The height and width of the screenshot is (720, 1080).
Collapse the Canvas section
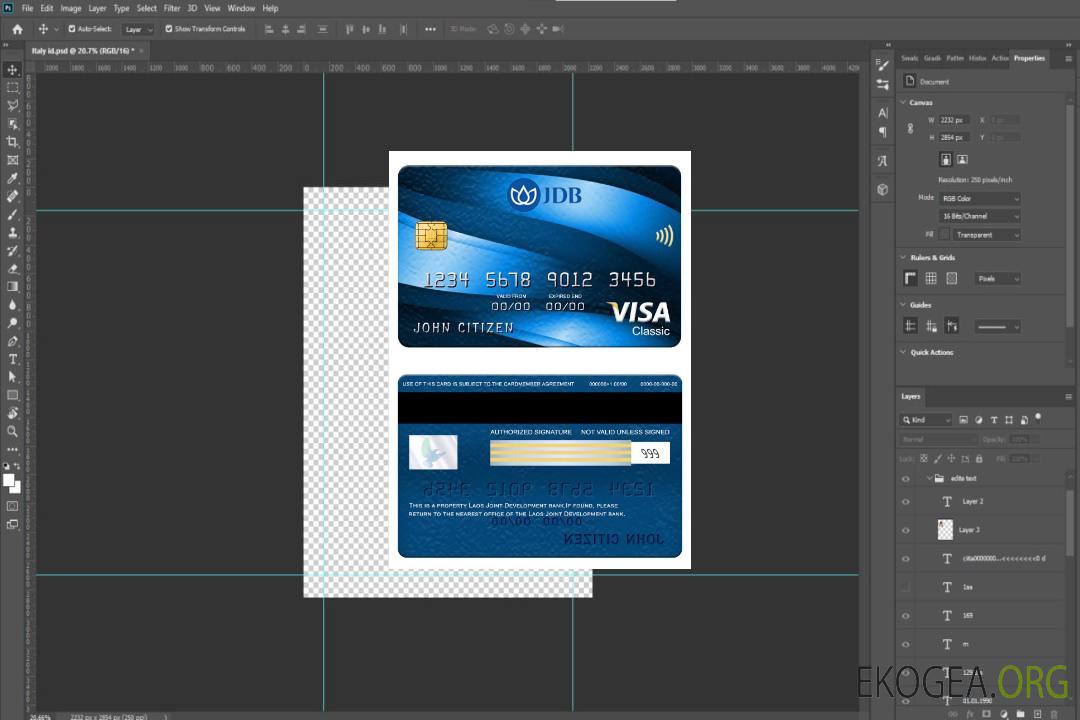(x=903, y=102)
